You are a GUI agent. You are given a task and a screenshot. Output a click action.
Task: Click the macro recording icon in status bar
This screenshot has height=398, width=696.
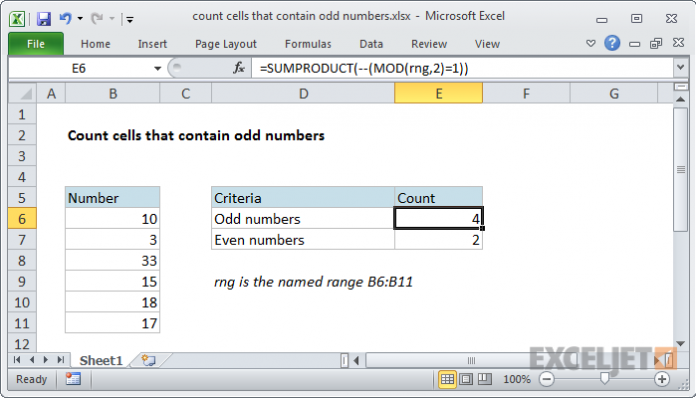[x=73, y=379]
